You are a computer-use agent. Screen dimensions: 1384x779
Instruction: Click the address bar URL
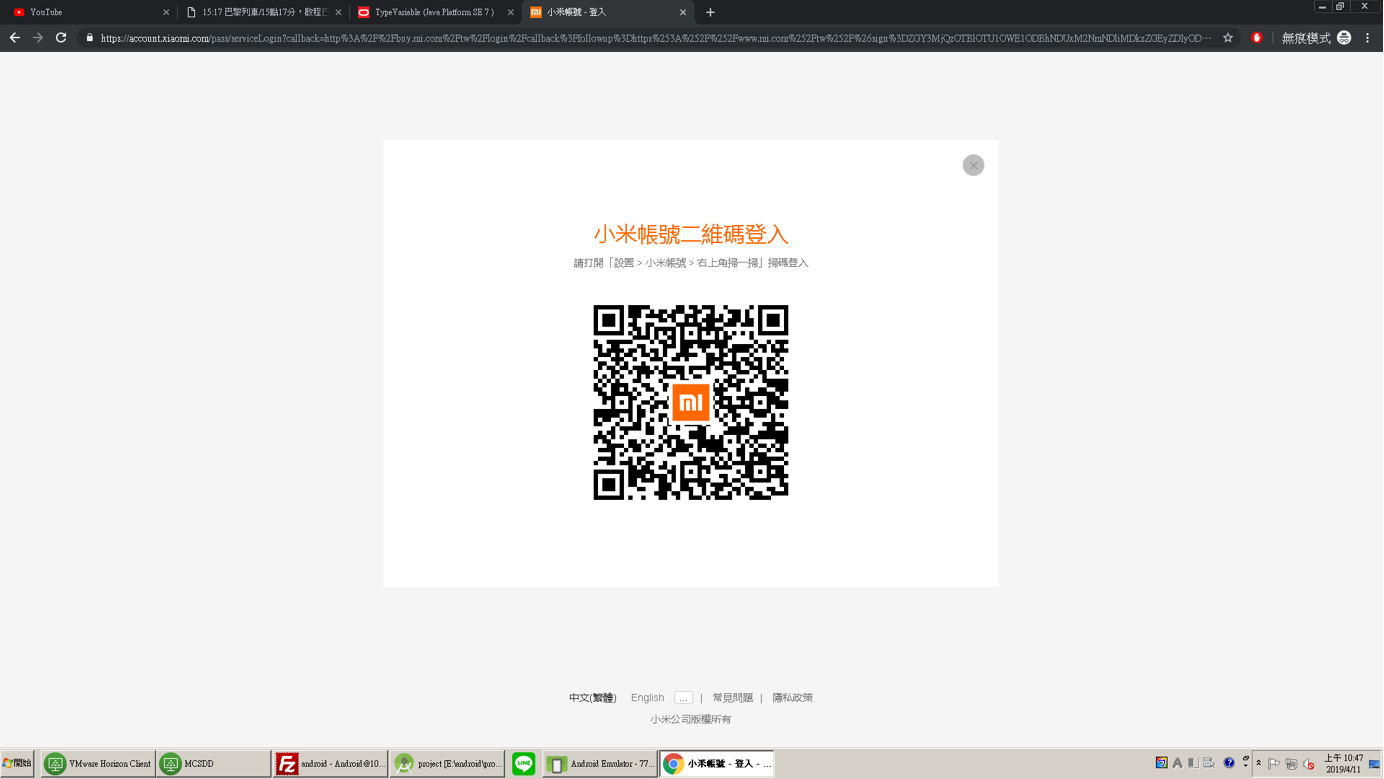click(x=655, y=38)
